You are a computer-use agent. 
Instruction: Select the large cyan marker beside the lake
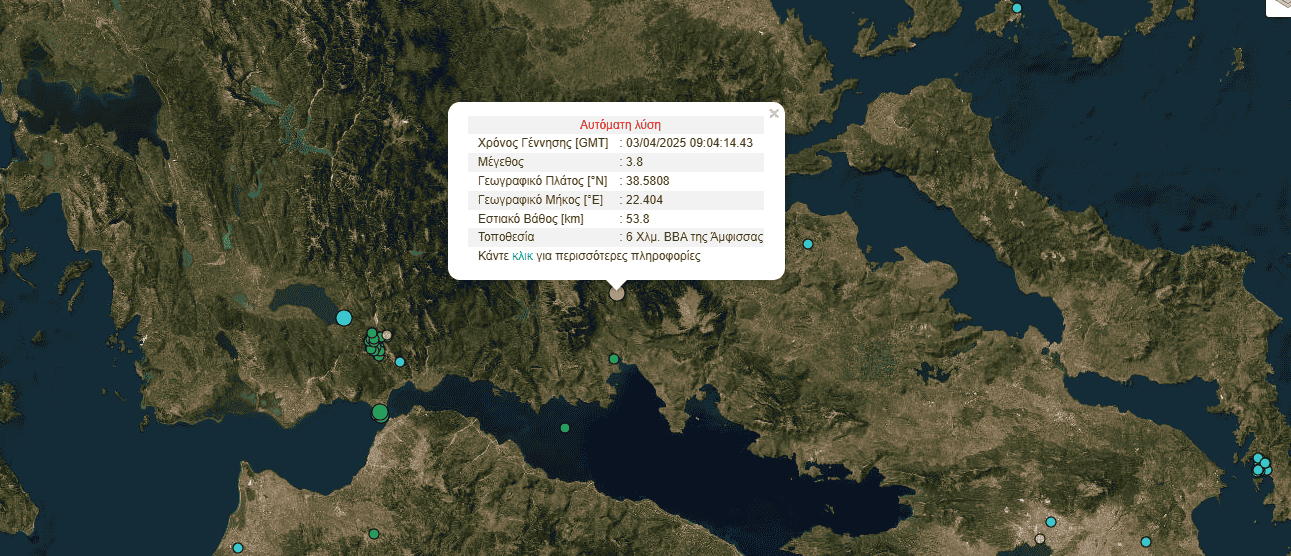(x=344, y=318)
